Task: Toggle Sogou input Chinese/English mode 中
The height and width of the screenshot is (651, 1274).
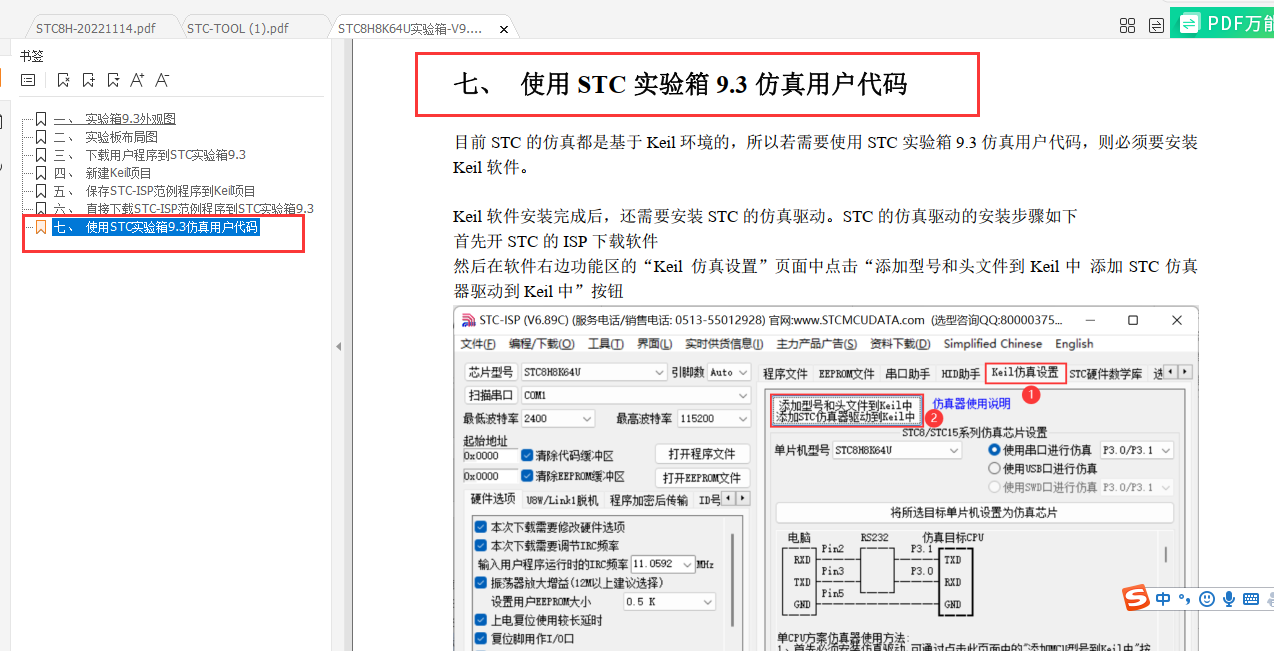Action: point(1163,599)
